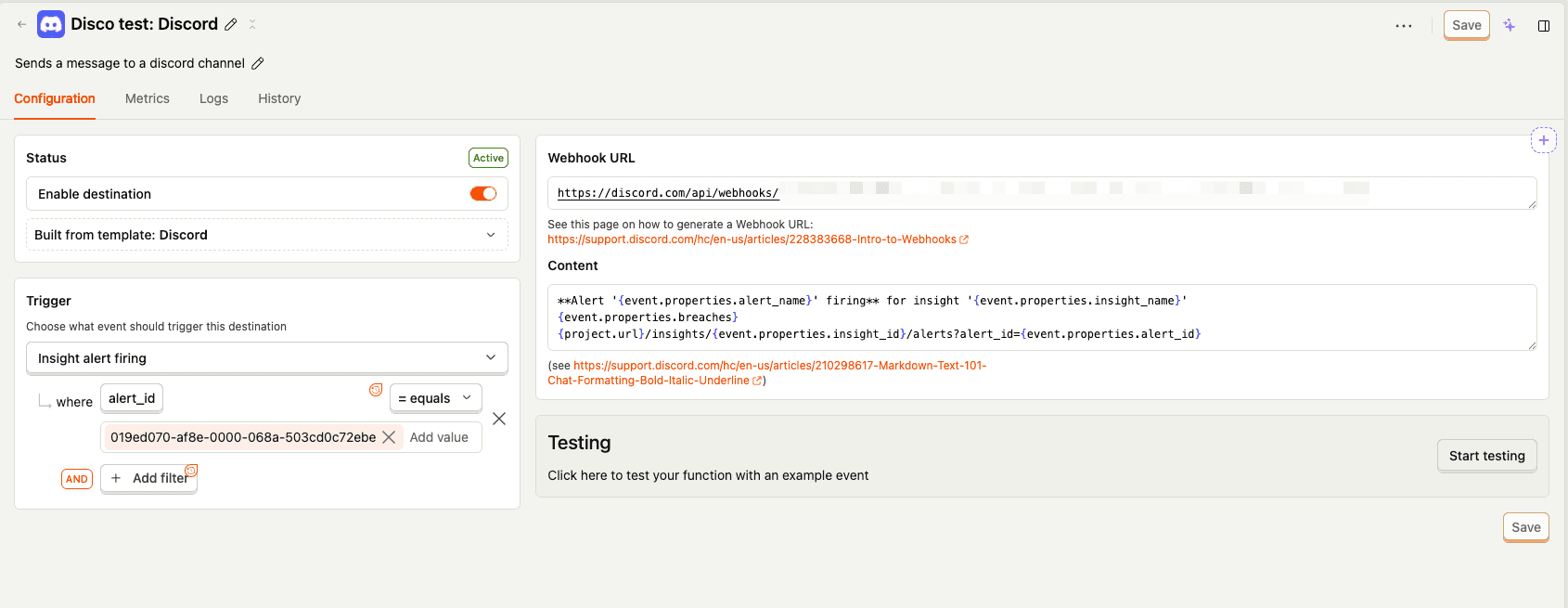Open the Markdown-Text-101 support link
The height and width of the screenshot is (608, 1568).
point(766,373)
